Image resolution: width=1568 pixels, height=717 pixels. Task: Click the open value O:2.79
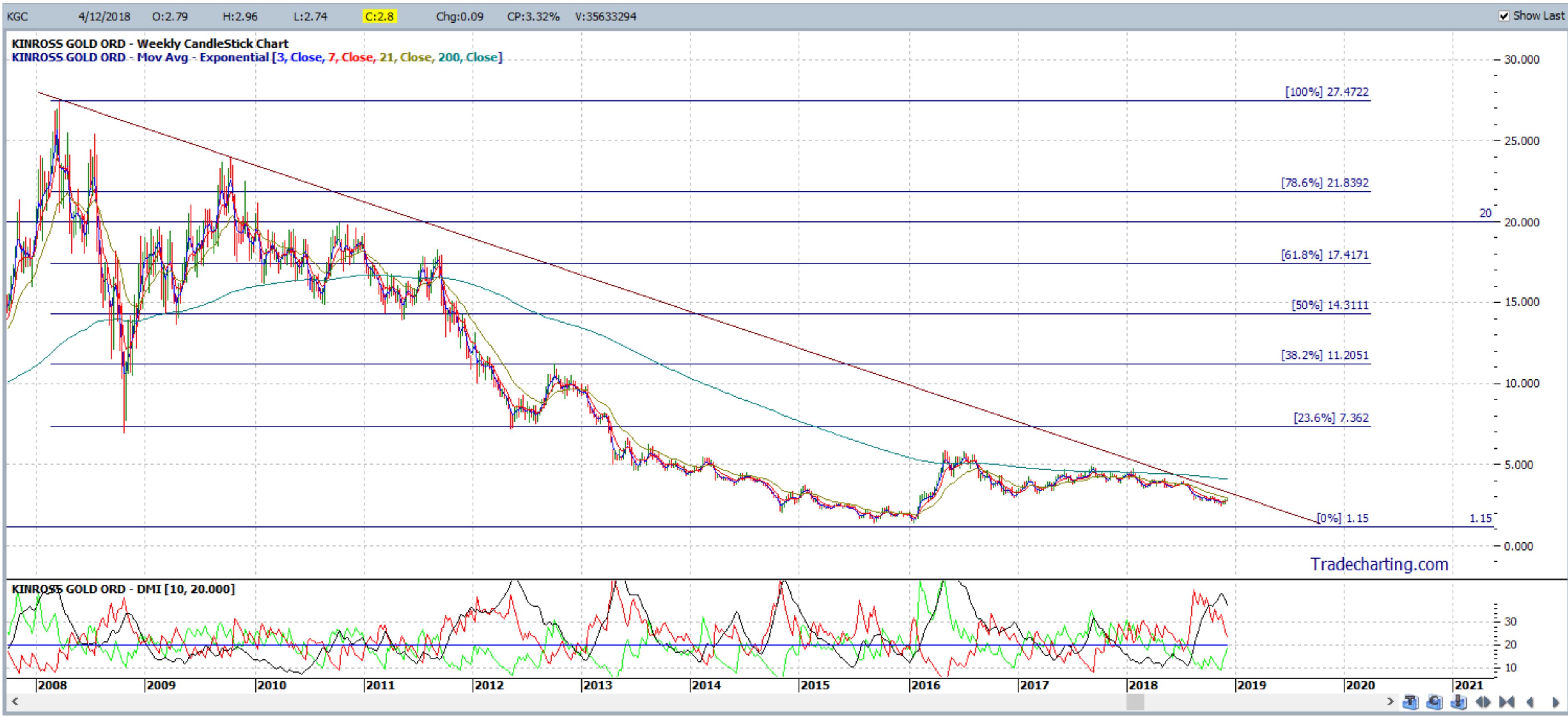click(x=170, y=16)
